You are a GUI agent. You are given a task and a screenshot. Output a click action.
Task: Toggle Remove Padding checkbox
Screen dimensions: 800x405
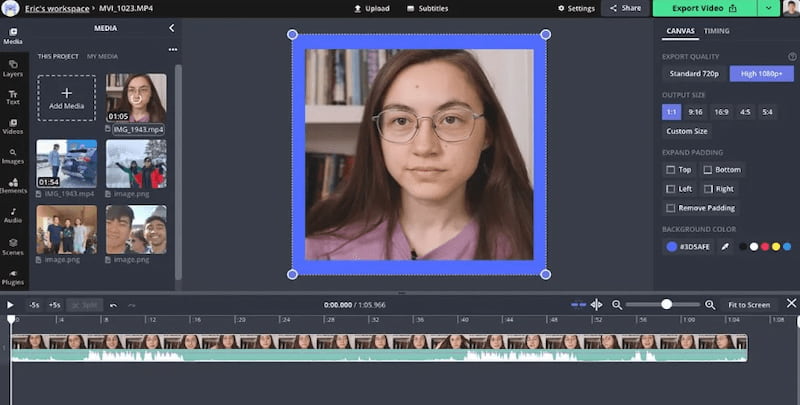[x=671, y=208]
